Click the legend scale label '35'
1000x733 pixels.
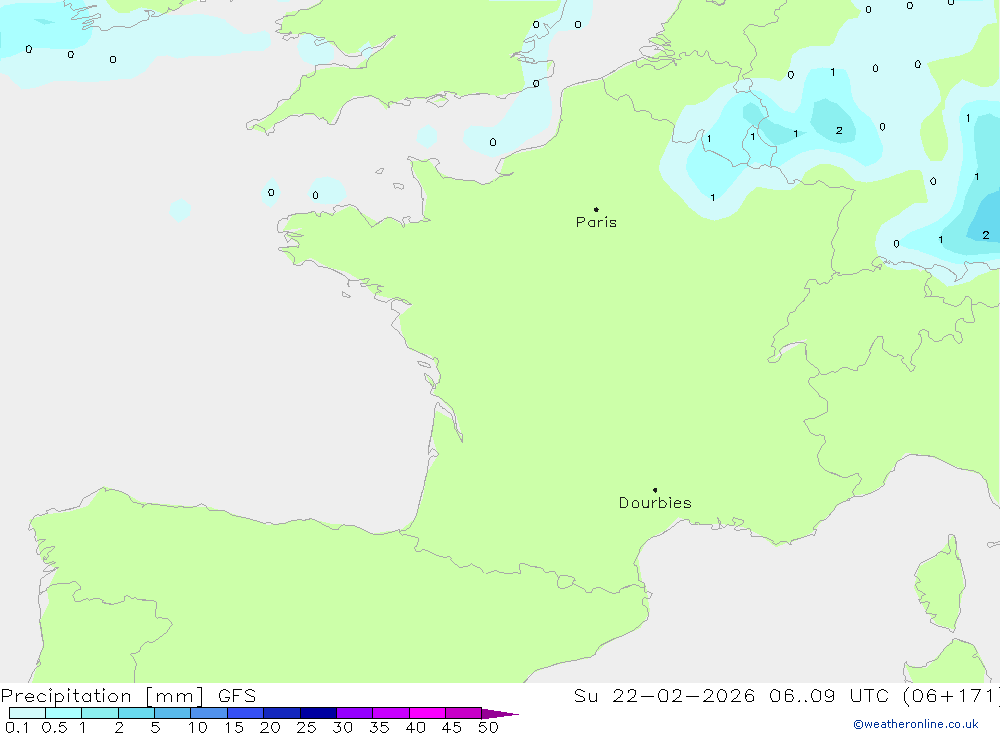click(379, 727)
